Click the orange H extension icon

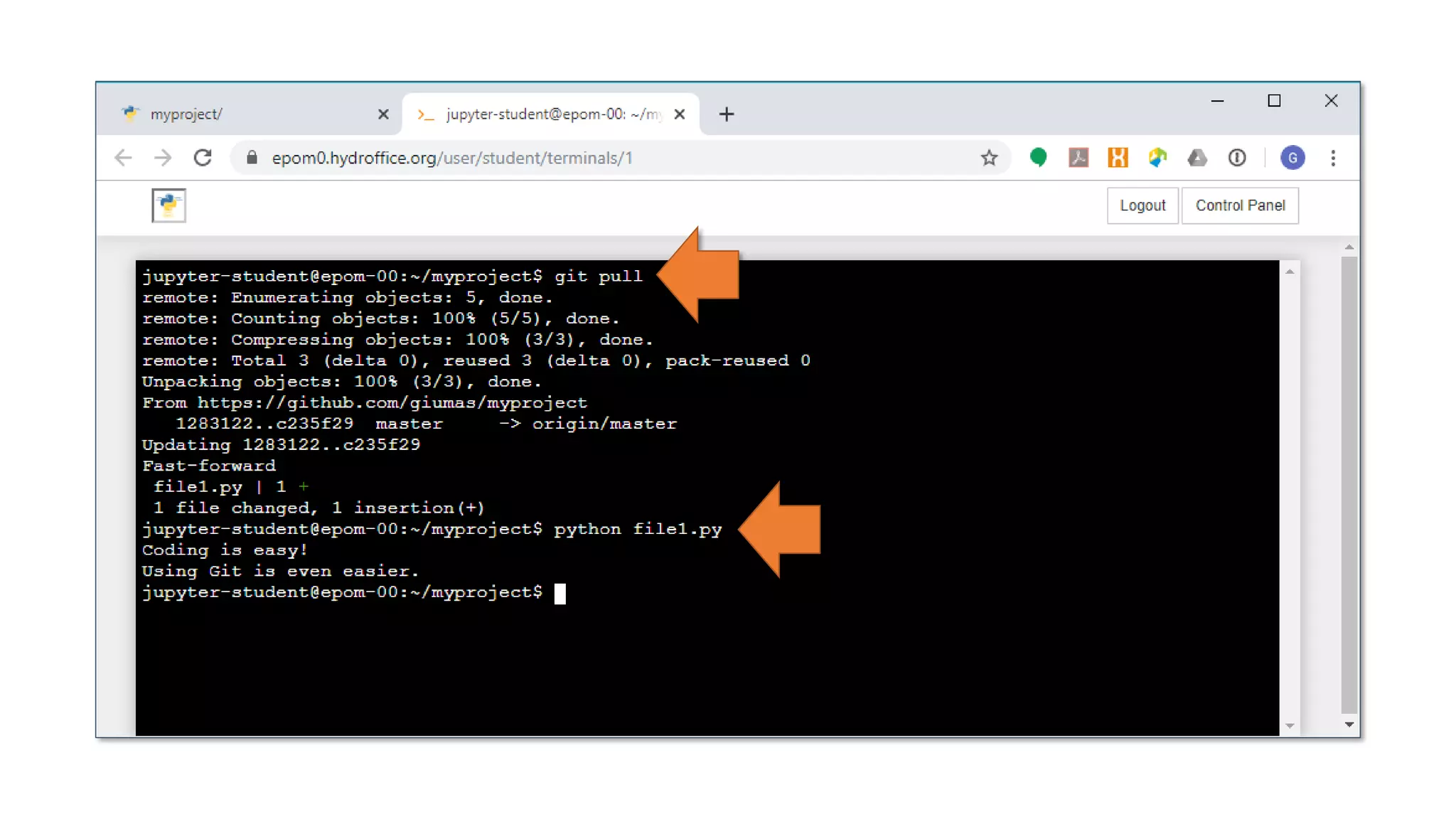pos(1118,158)
